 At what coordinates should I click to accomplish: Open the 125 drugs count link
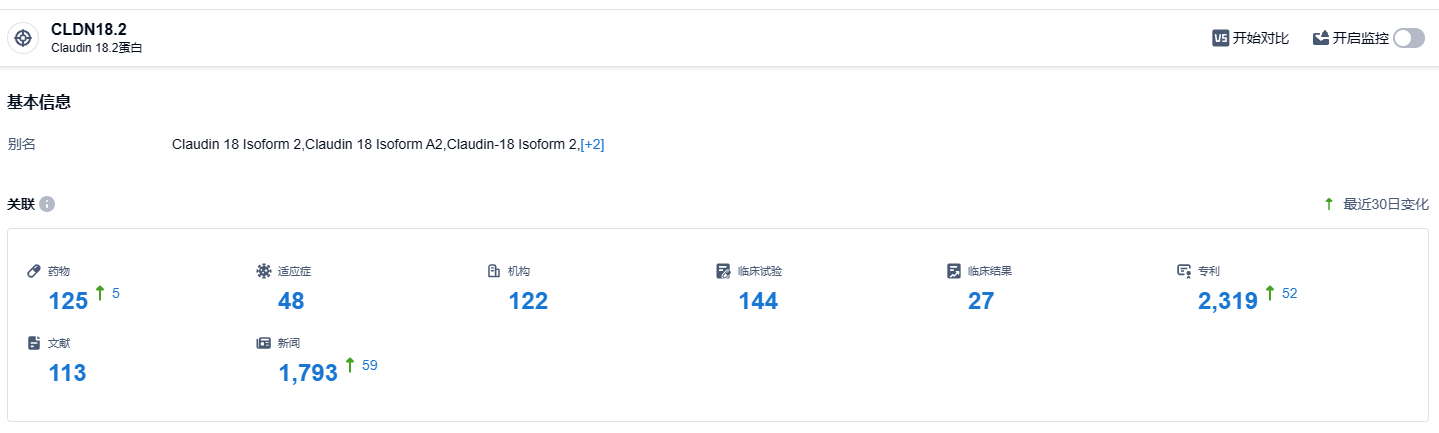pyautogui.click(x=68, y=300)
